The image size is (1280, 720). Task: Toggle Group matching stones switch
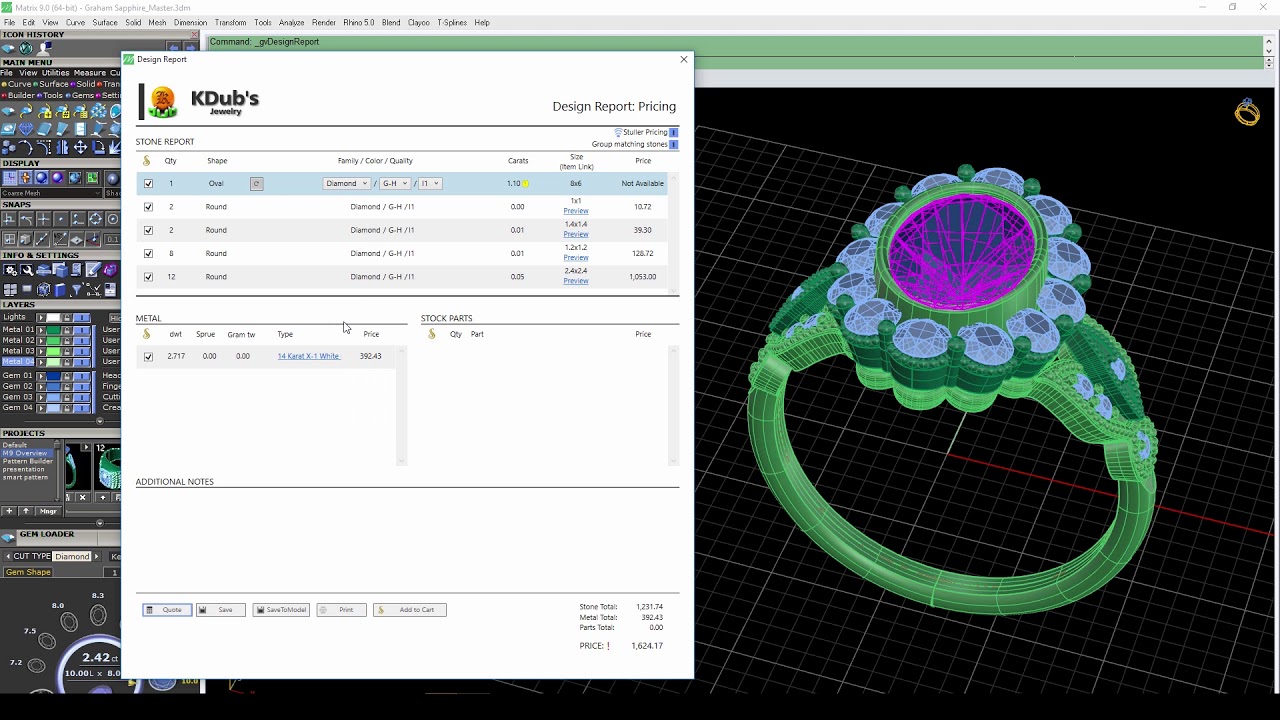[x=673, y=144]
